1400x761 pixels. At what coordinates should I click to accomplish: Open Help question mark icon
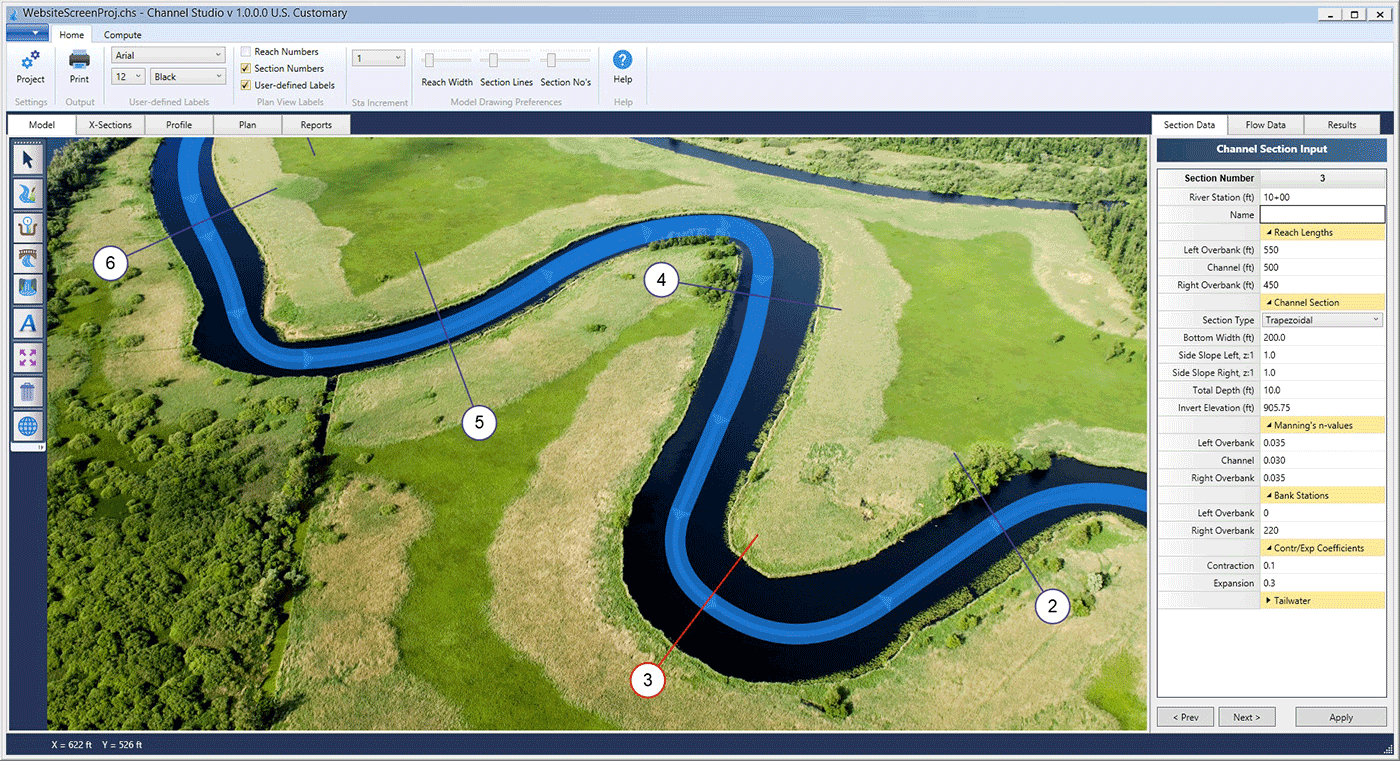(x=622, y=61)
